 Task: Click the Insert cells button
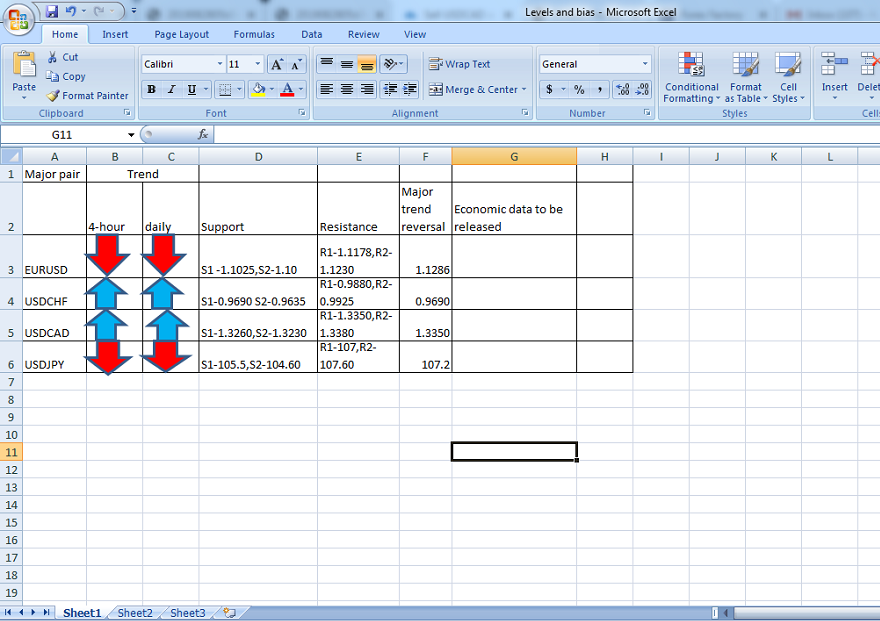click(x=835, y=77)
